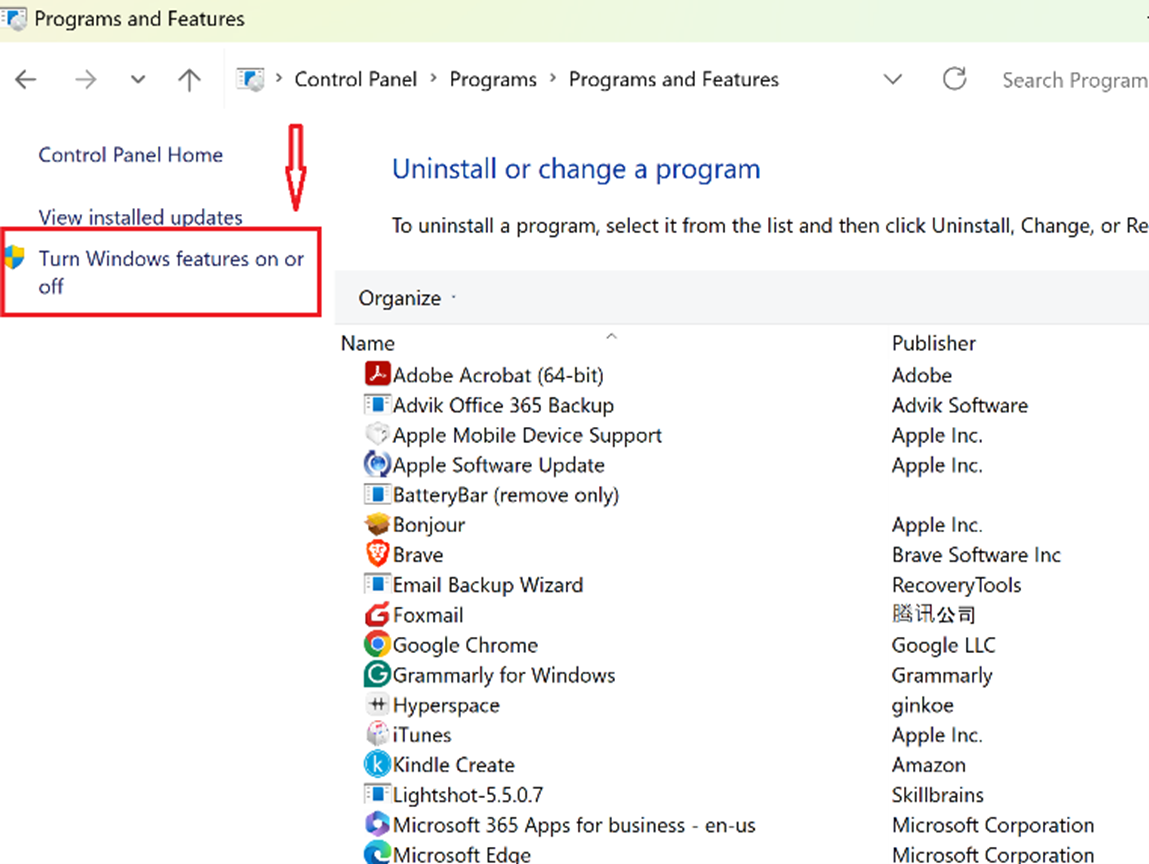Sort by the Publisher column header
The image size is (1149, 864).
(x=934, y=343)
